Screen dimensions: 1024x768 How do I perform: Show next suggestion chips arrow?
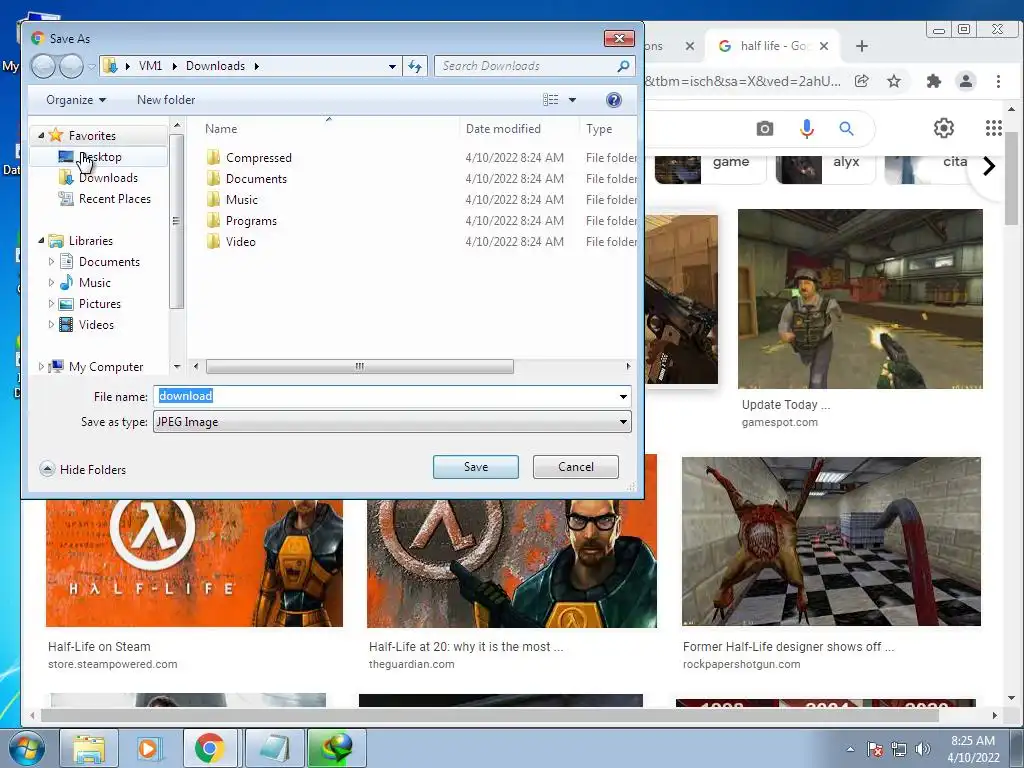click(x=989, y=166)
